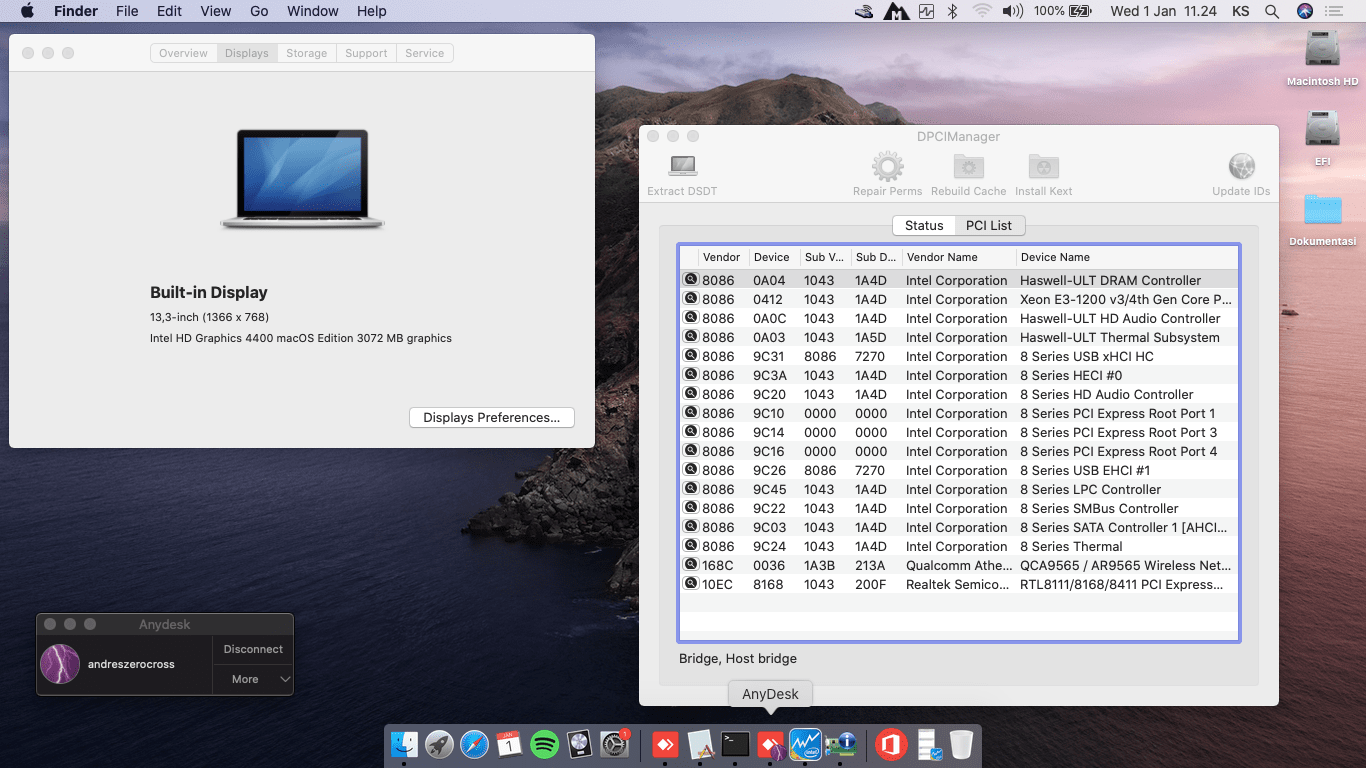Screen dimensions: 1366x768
Task: Click battery 100% status in menu bar
Action: [1063, 11]
